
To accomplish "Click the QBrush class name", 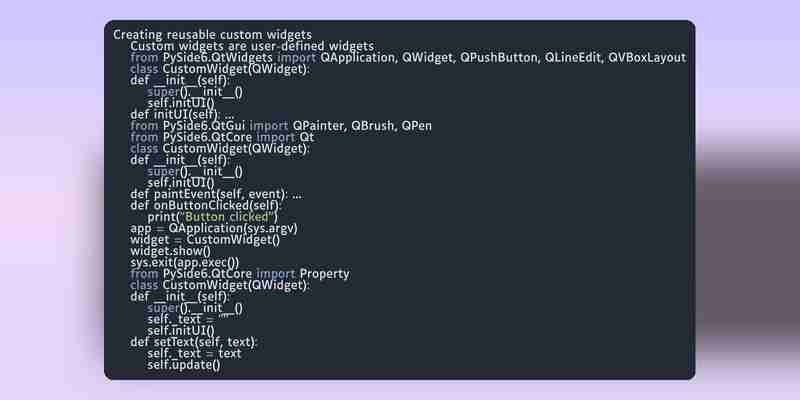I will 373,126.
